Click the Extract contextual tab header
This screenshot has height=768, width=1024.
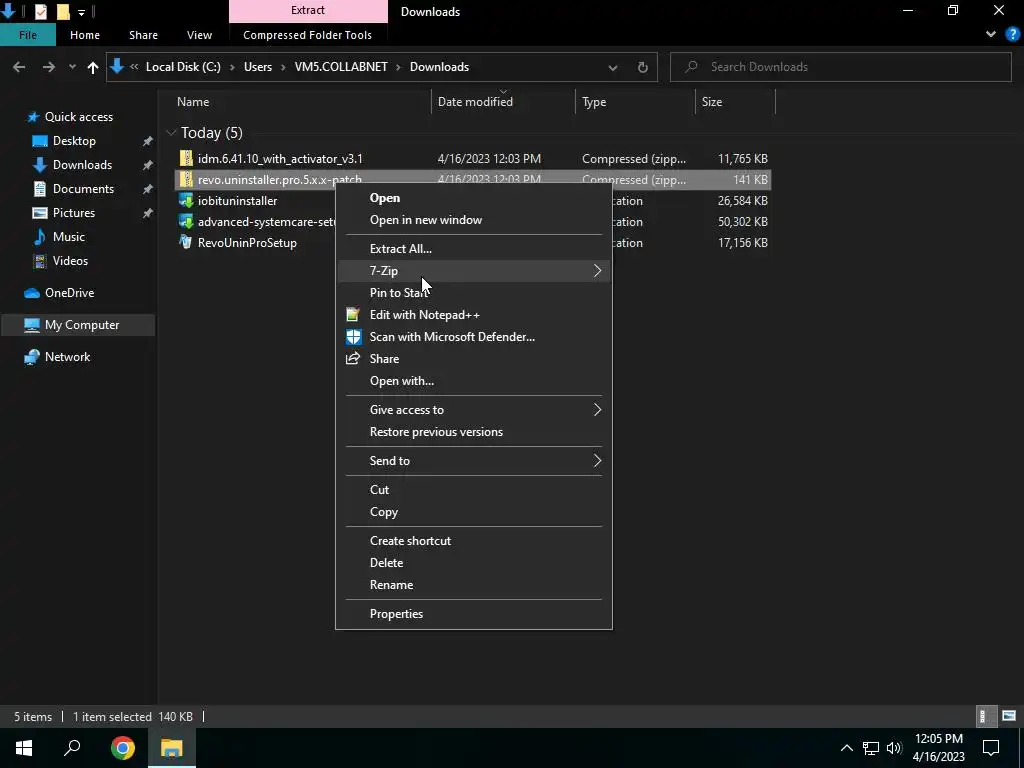tap(308, 10)
